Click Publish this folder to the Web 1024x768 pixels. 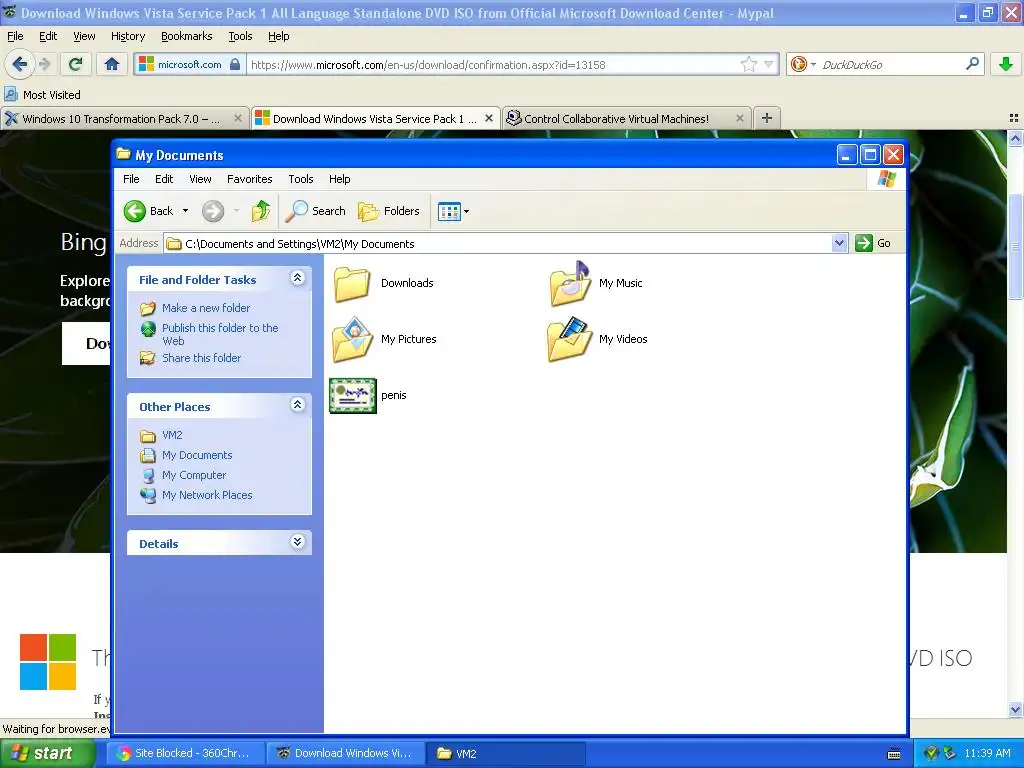(219, 334)
